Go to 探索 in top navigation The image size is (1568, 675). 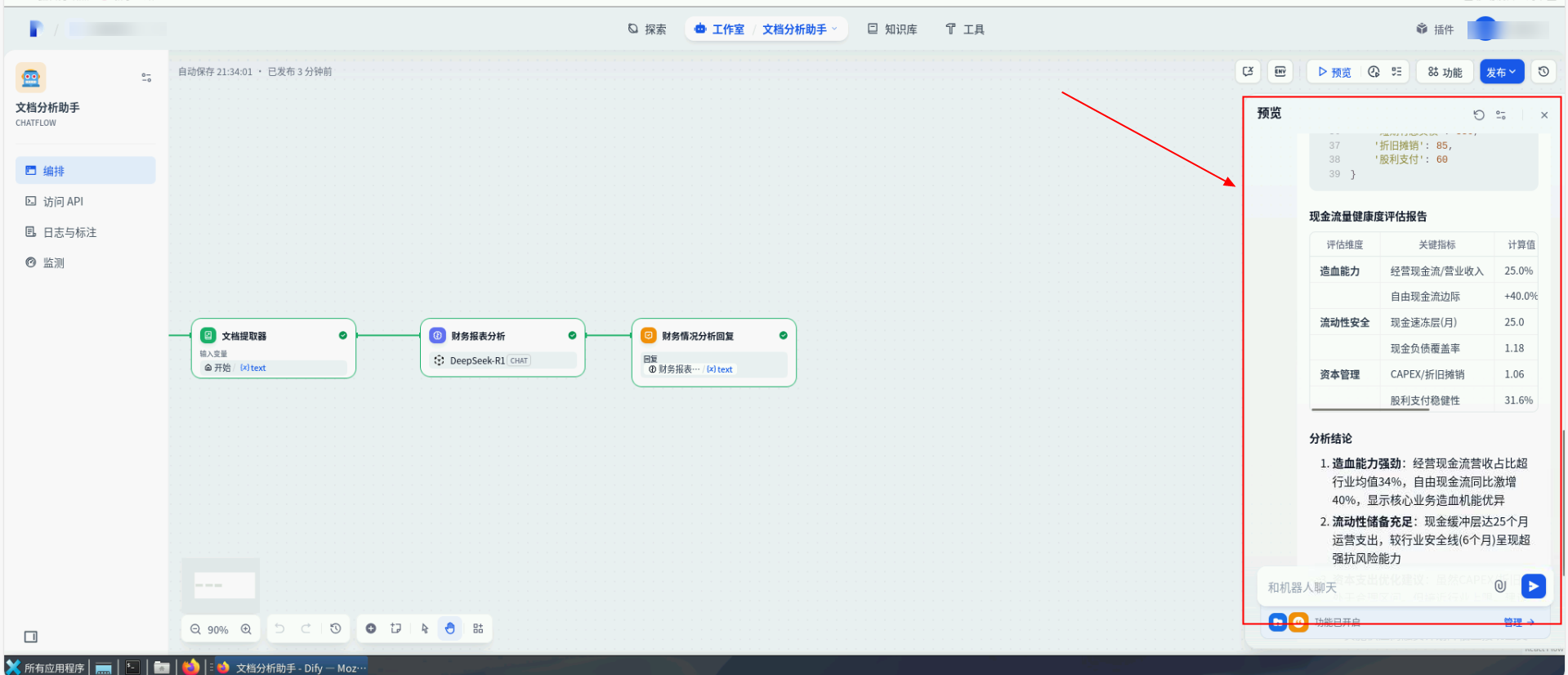(x=647, y=29)
